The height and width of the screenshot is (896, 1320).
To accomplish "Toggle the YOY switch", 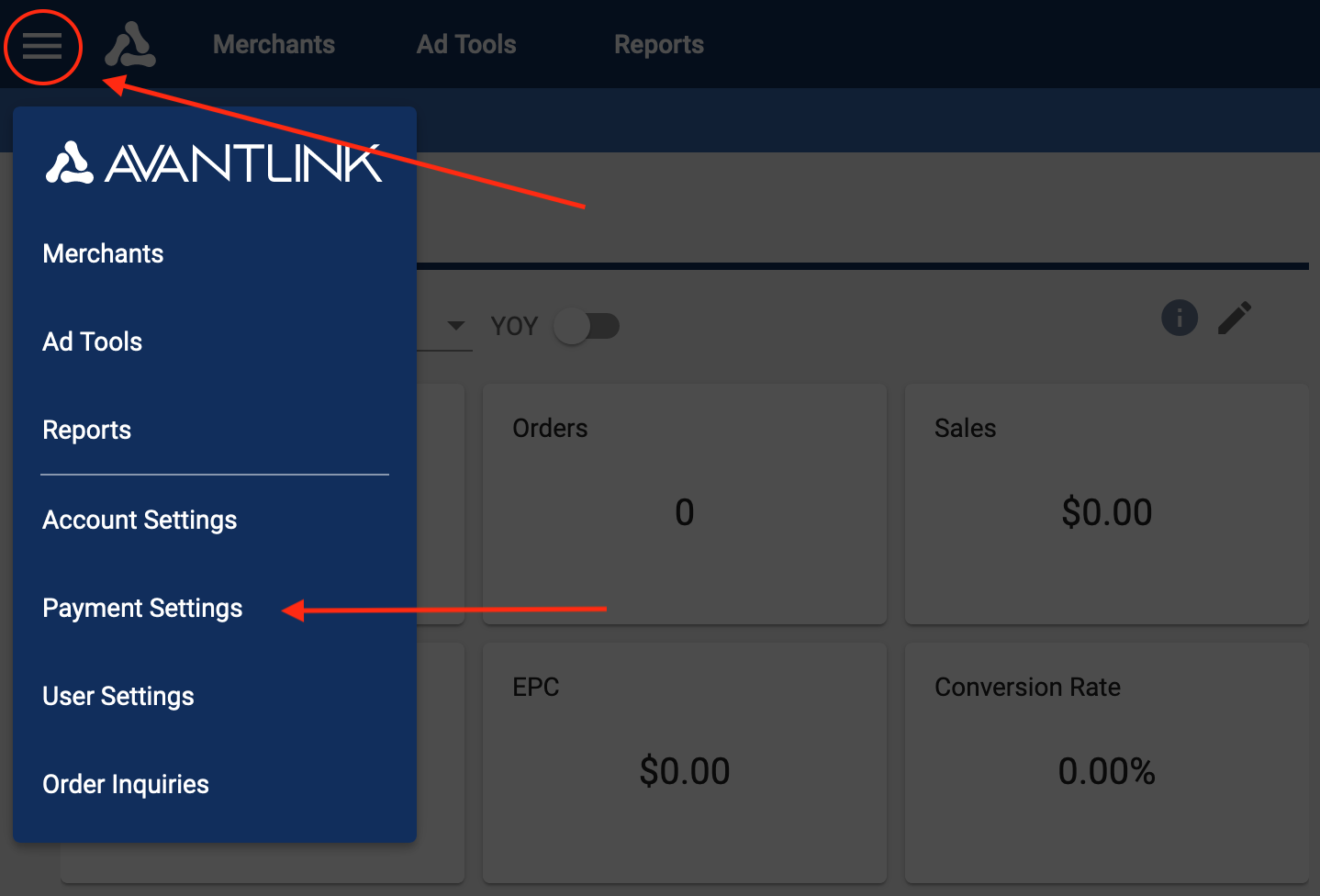I will (x=587, y=326).
